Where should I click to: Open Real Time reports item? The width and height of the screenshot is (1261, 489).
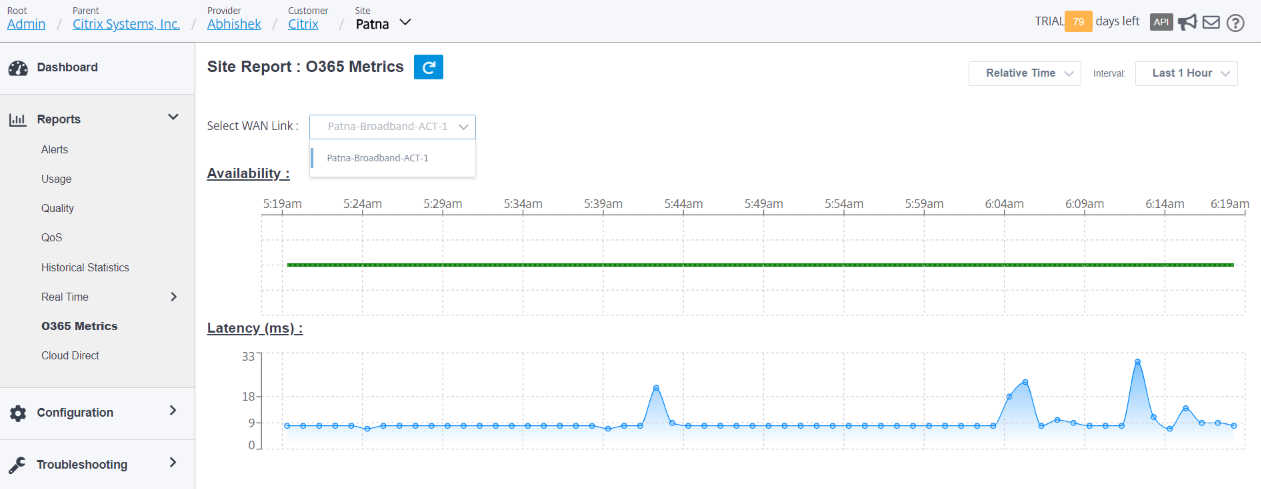coord(64,297)
